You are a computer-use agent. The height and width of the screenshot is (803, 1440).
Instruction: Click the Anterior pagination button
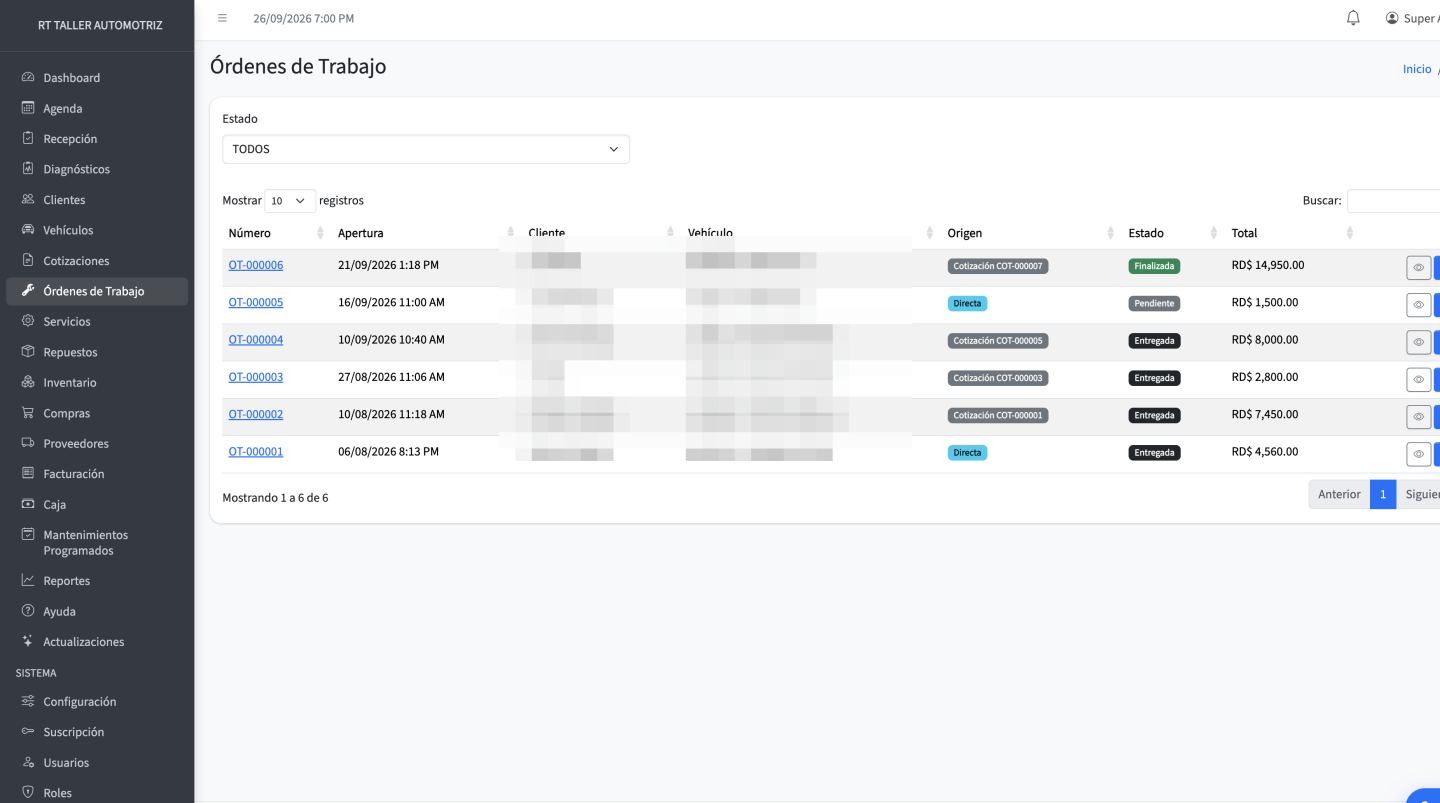click(x=1339, y=494)
